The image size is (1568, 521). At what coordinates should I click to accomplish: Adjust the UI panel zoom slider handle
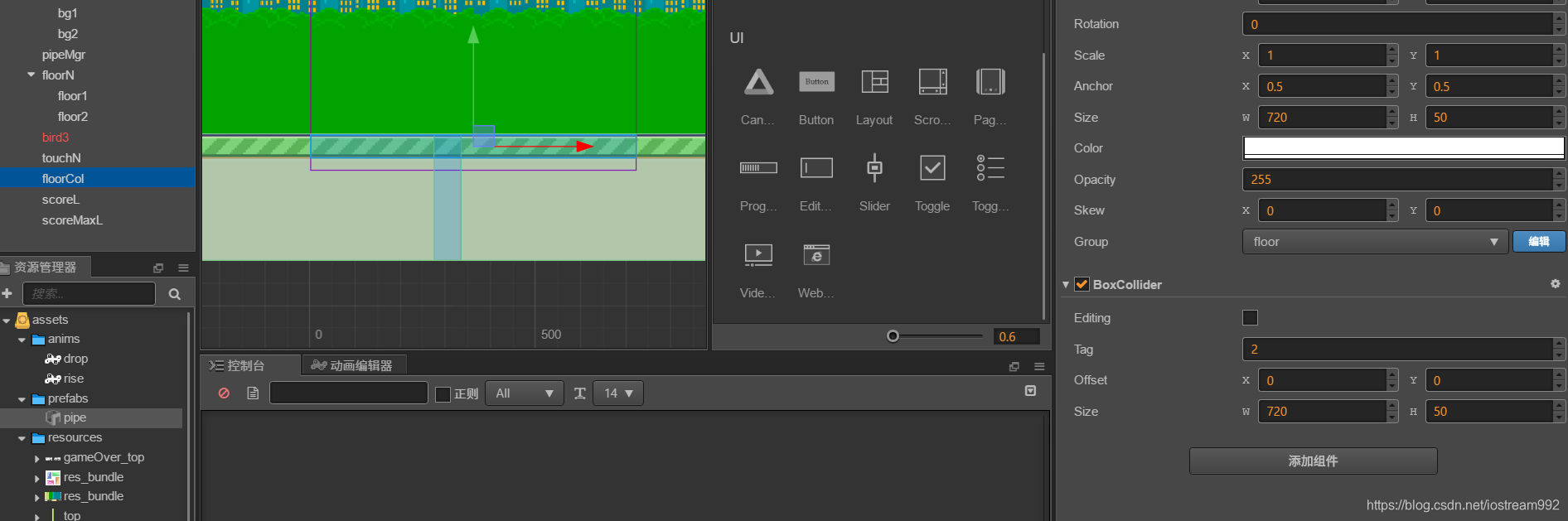click(893, 336)
